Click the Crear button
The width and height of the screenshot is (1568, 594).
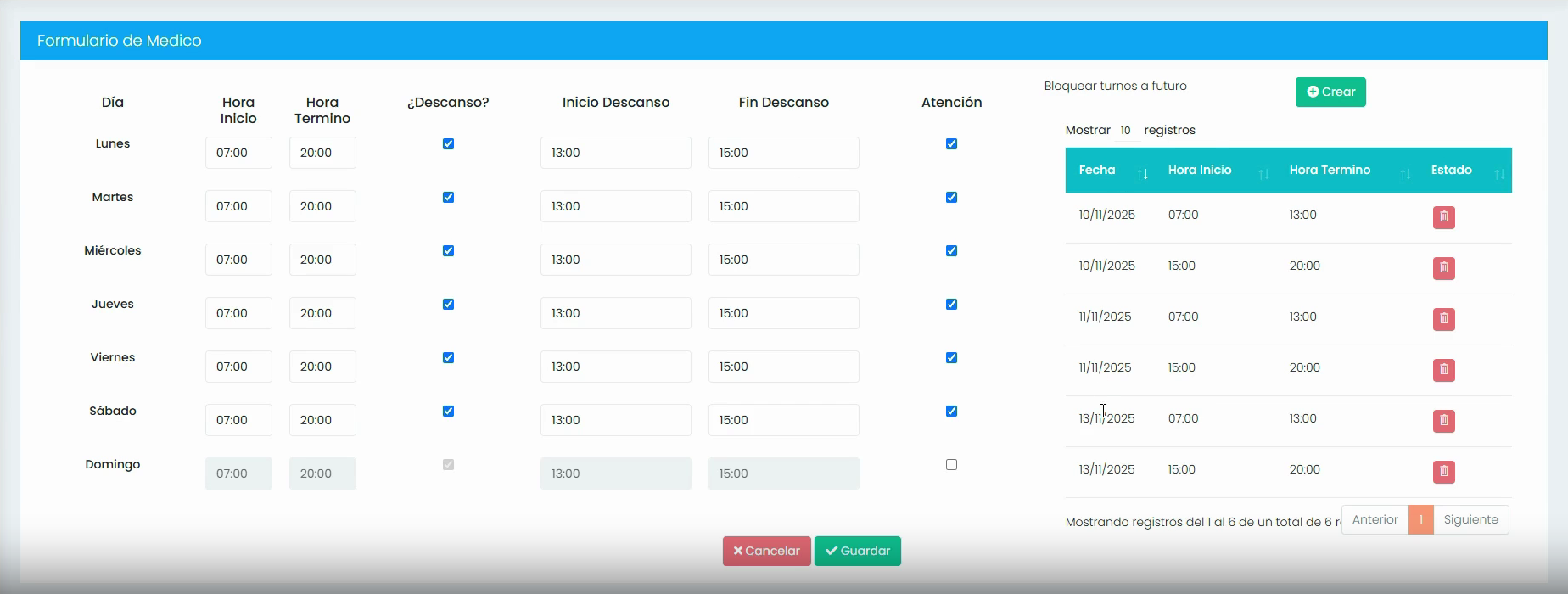(1330, 92)
